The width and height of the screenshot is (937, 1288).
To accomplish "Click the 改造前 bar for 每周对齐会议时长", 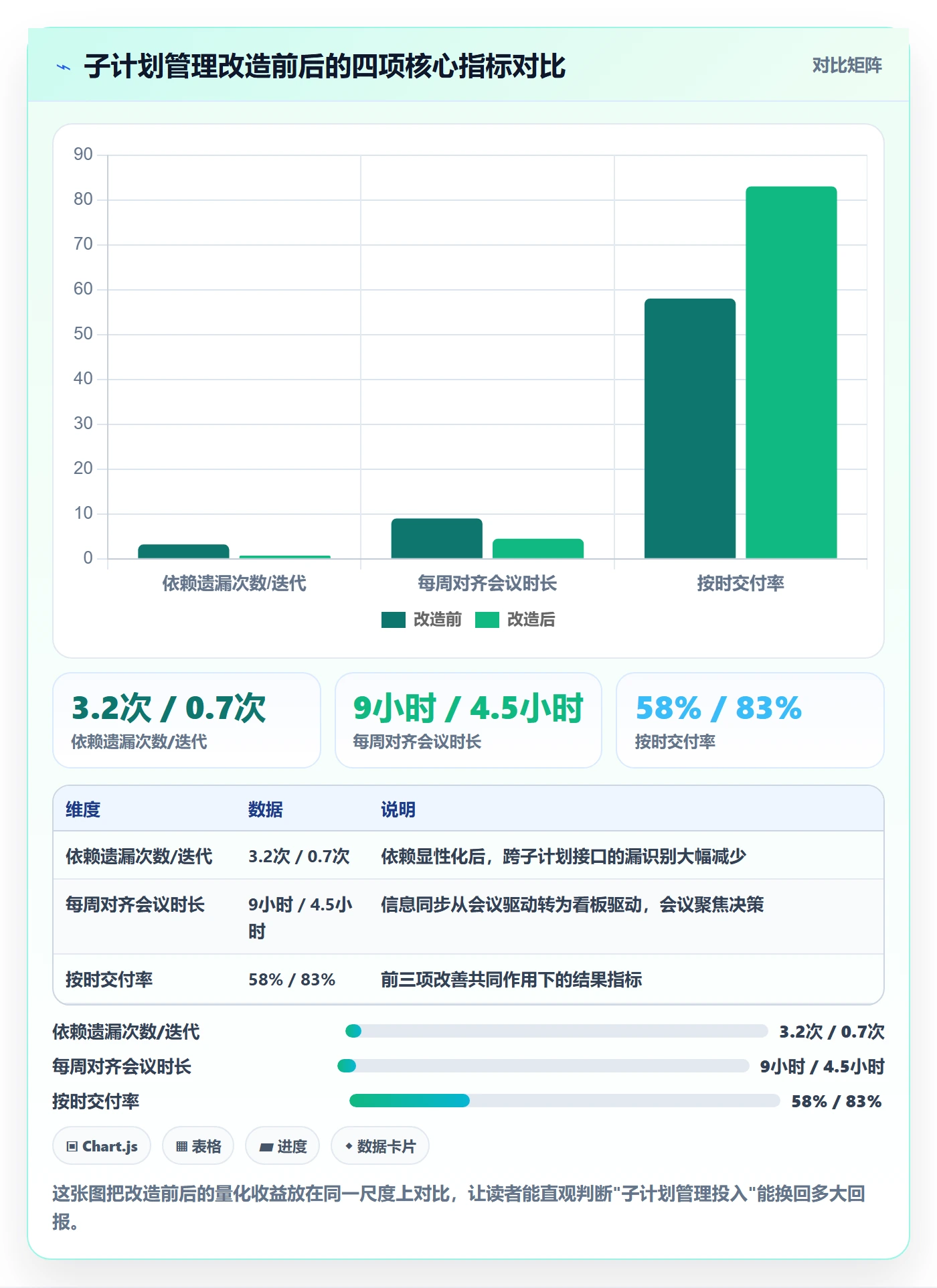I will pos(437,538).
